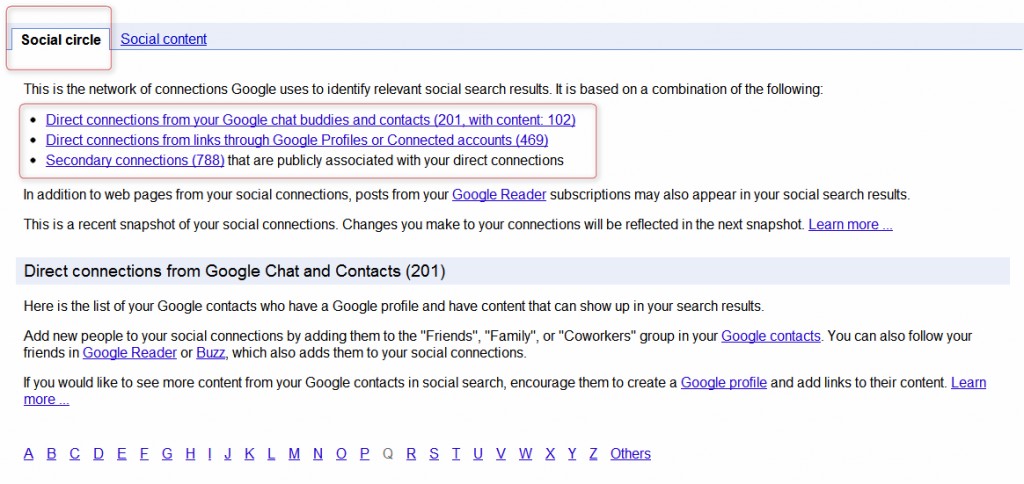Screen dimensions: 1024x484
Task: Switch to the Social content tab
Action: pyautogui.click(x=163, y=39)
